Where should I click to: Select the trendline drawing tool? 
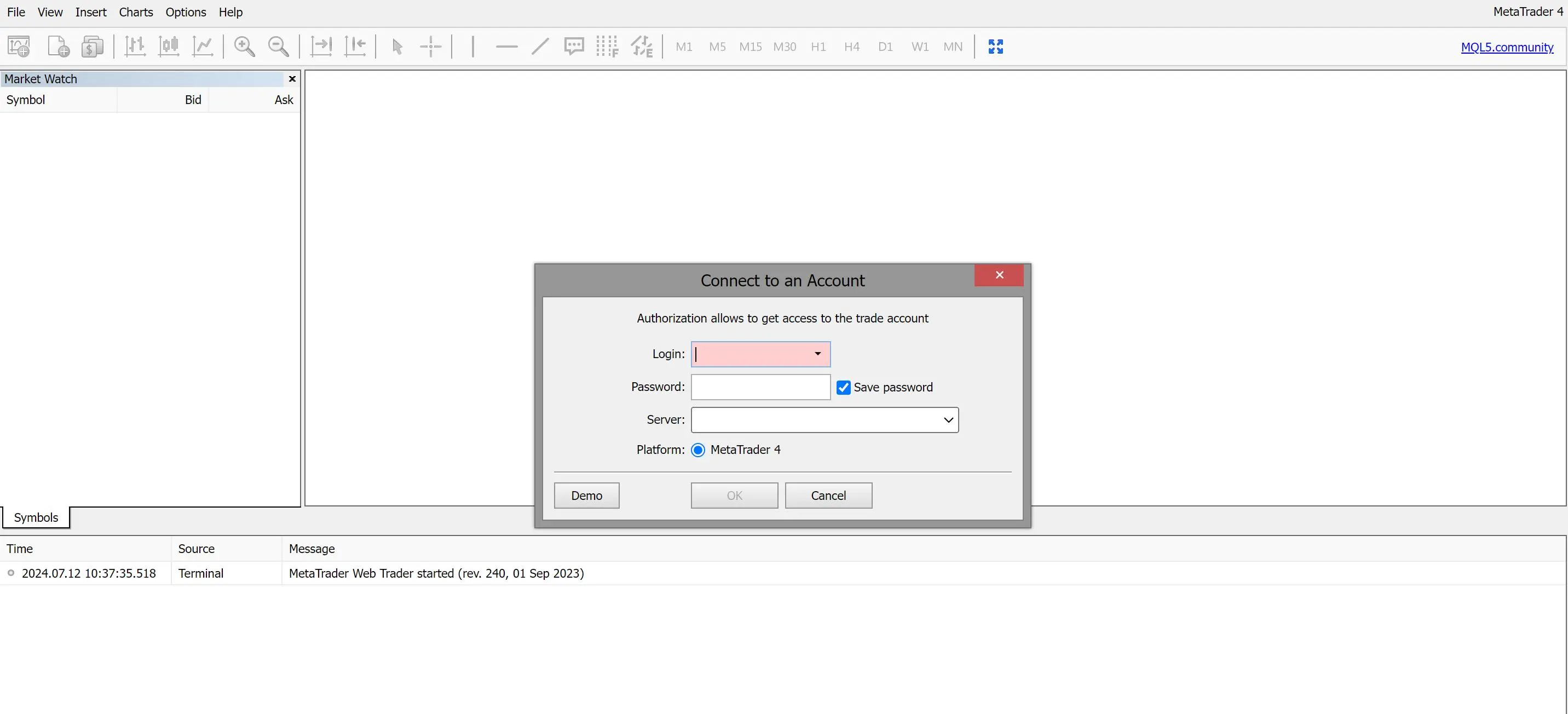pyautogui.click(x=540, y=47)
